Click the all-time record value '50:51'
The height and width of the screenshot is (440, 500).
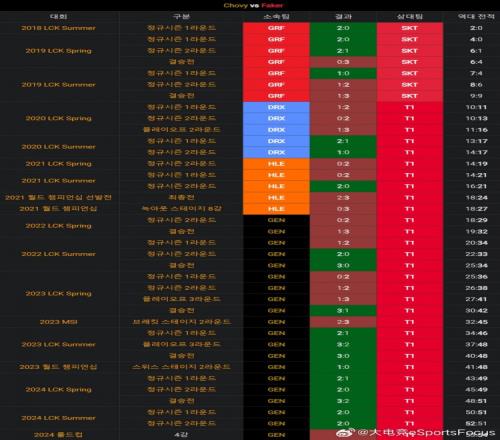click(x=476, y=412)
